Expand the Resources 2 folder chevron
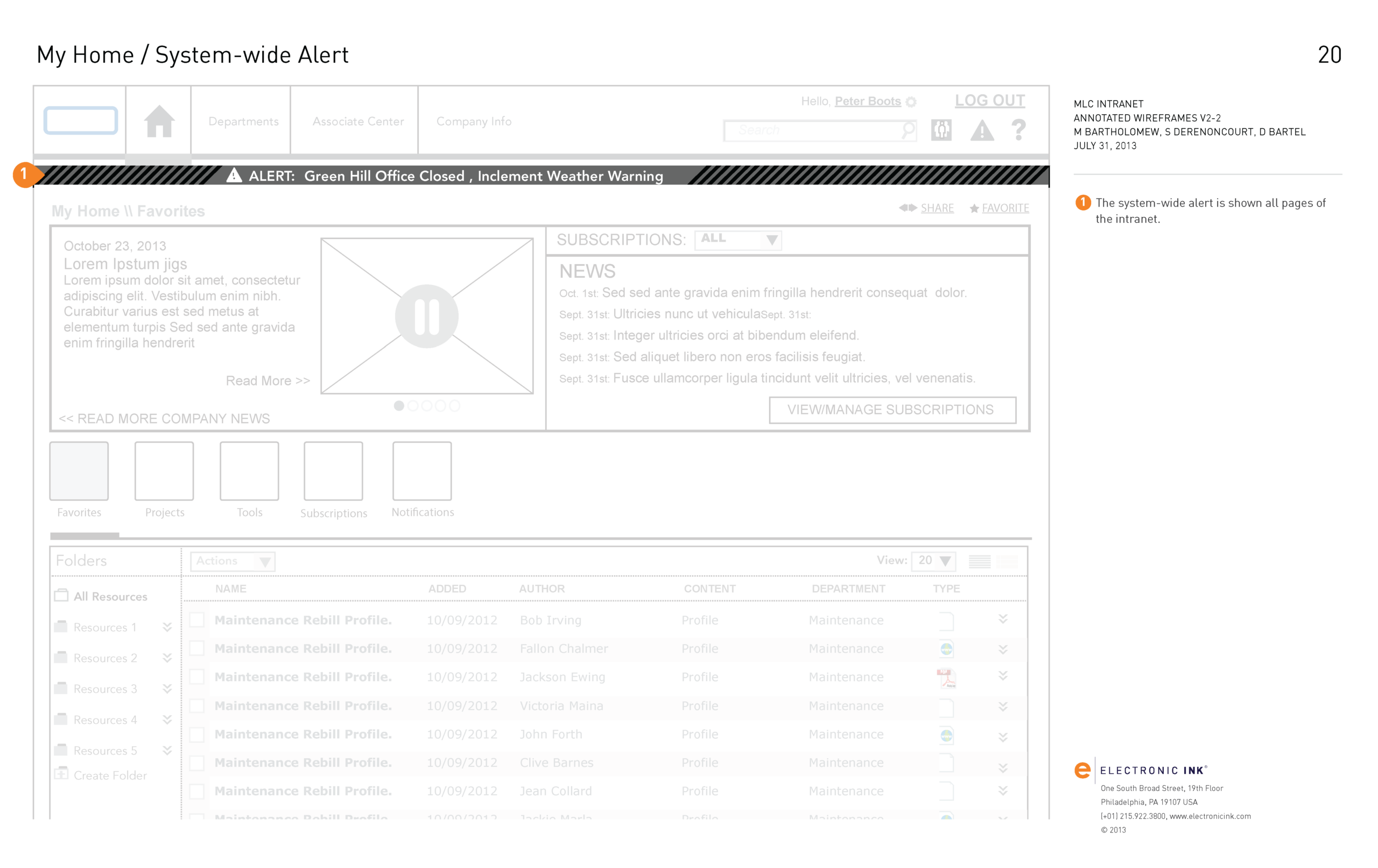Screen dimensions: 1378x868 coord(167,658)
